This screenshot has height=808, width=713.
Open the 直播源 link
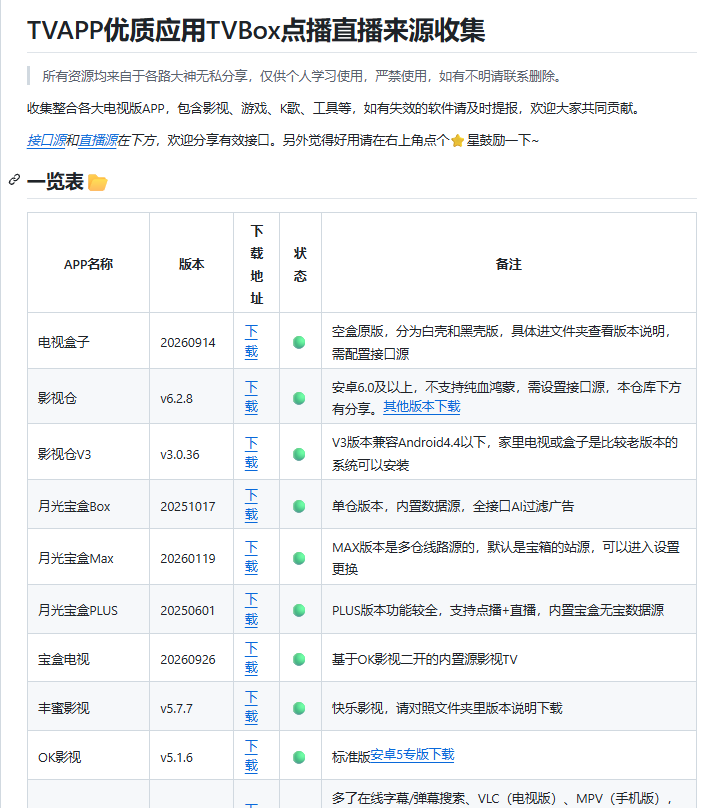98,140
